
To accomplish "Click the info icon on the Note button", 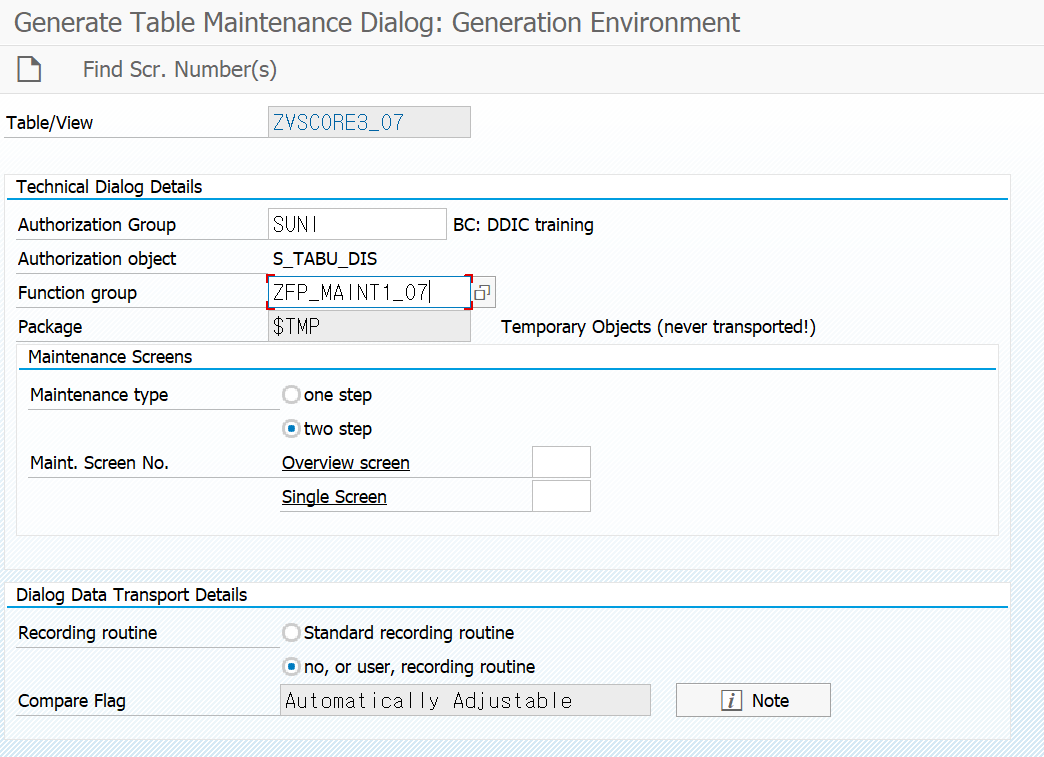I will 731,701.
